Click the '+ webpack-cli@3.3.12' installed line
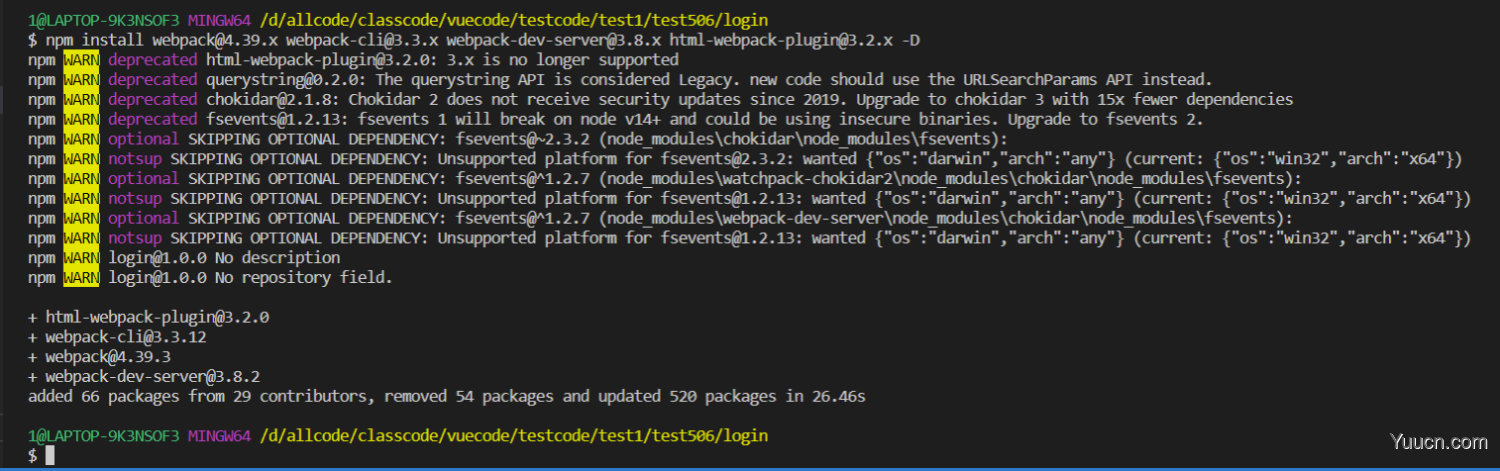The image size is (1500, 471). point(118,337)
